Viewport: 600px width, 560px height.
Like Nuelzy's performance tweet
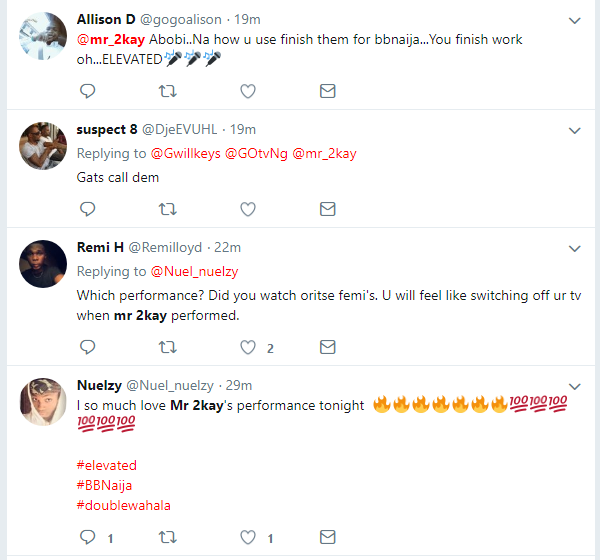248,538
